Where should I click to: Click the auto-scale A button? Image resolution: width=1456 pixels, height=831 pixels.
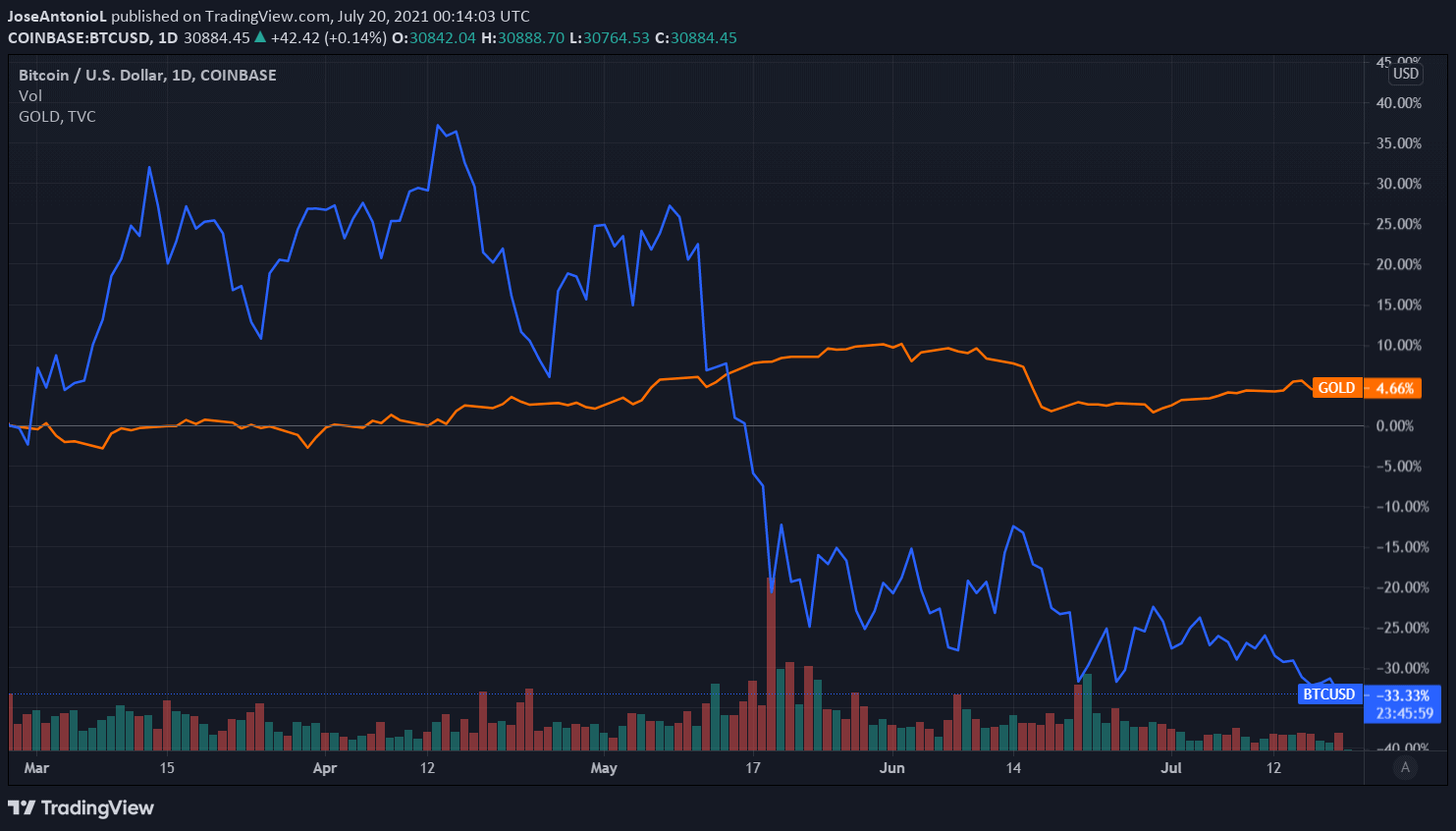click(1405, 768)
